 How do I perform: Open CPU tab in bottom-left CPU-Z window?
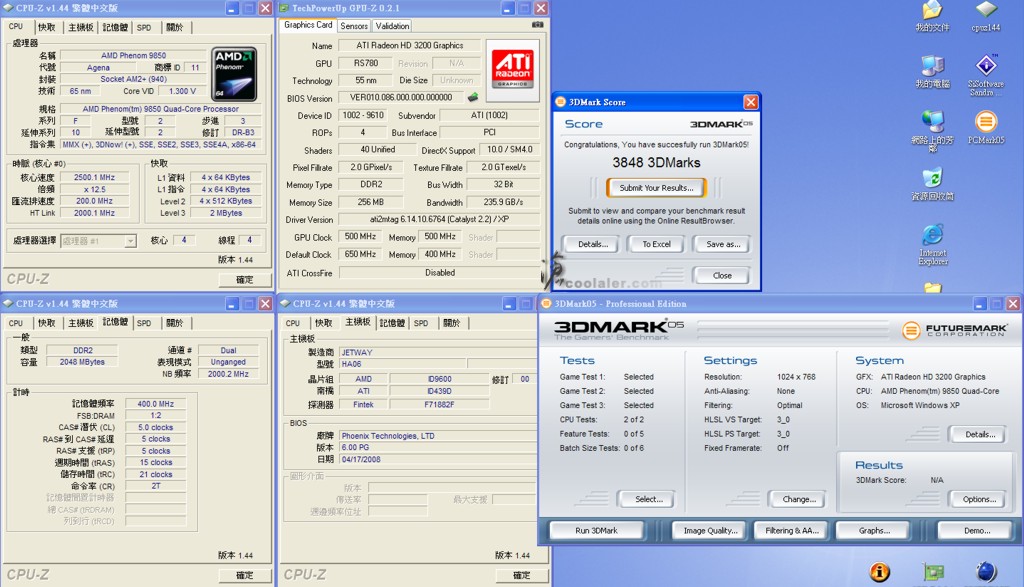coord(16,323)
